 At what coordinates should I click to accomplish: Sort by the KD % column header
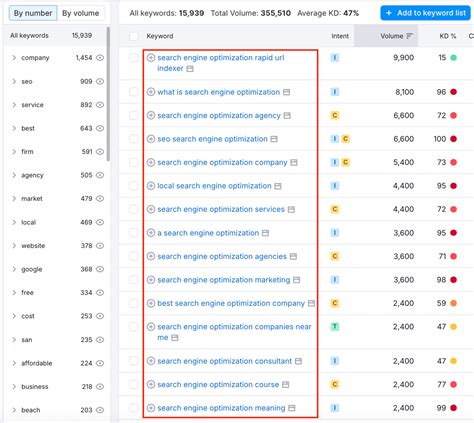(448, 36)
